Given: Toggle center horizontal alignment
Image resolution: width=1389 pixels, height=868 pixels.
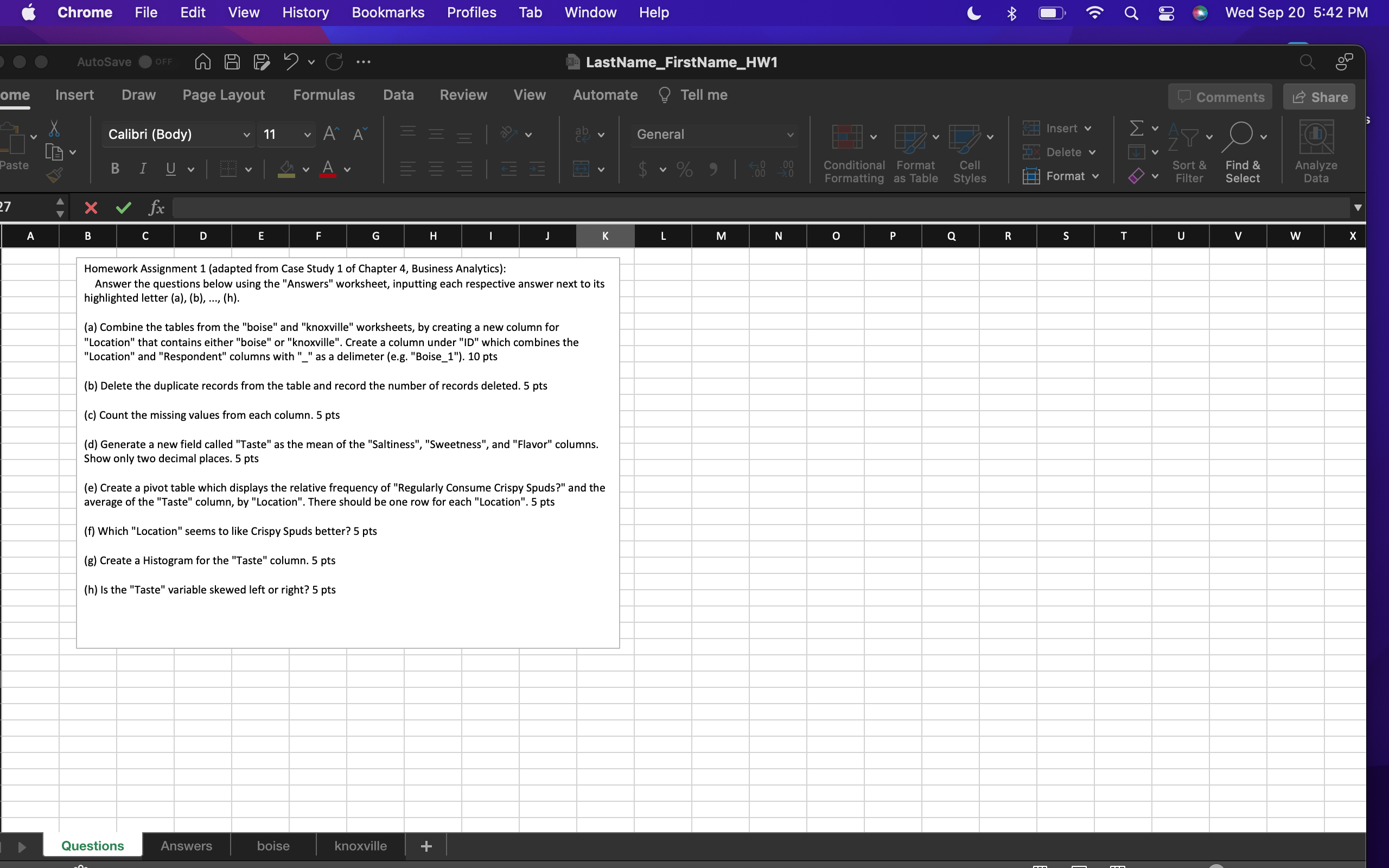Looking at the screenshot, I should point(436,169).
